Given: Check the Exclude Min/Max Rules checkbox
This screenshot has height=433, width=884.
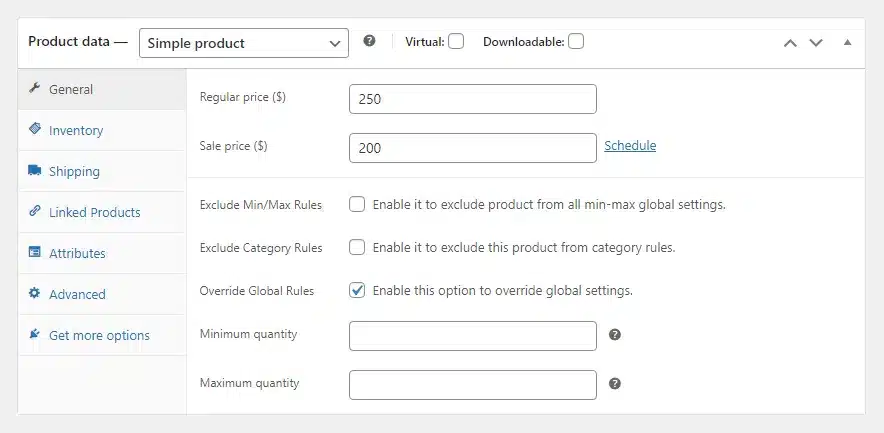Looking at the screenshot, I should coord(357,204).
